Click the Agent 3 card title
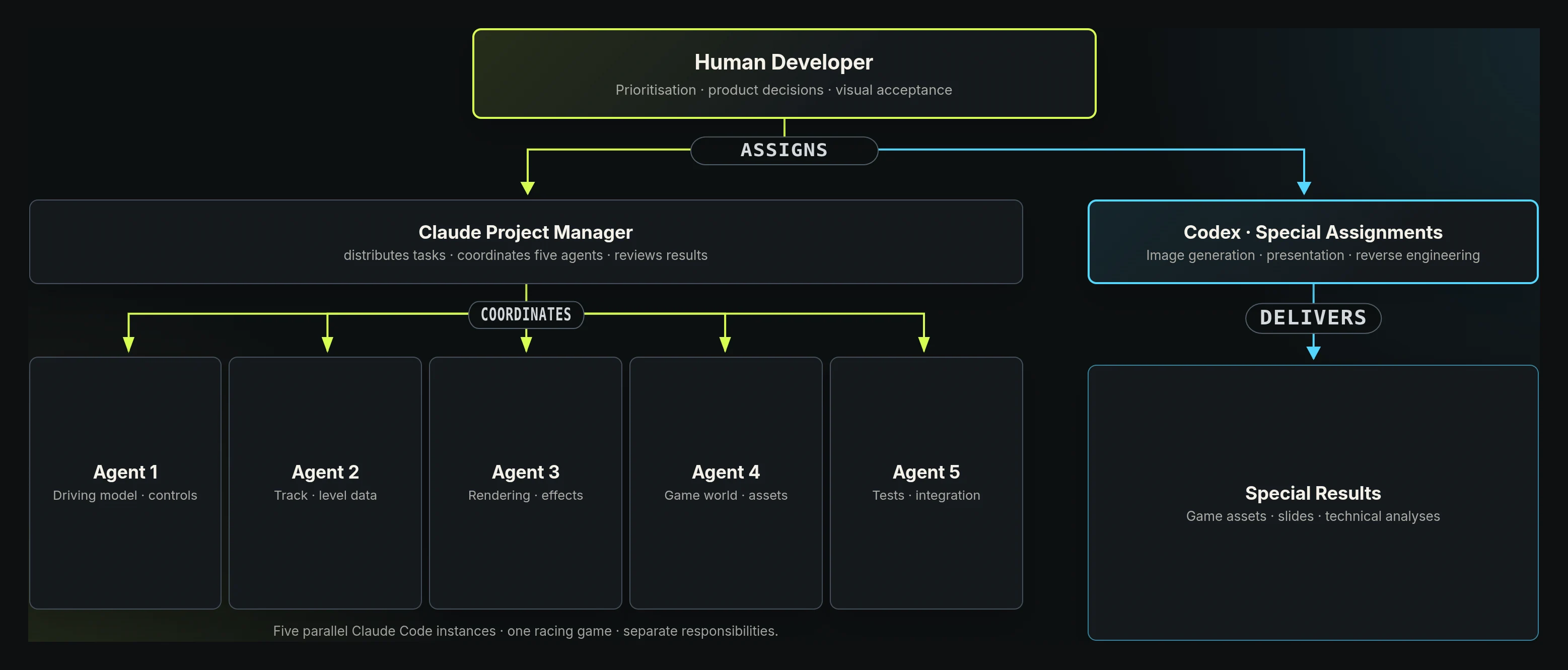The image size is (1568, 670). tap(525, 472)
